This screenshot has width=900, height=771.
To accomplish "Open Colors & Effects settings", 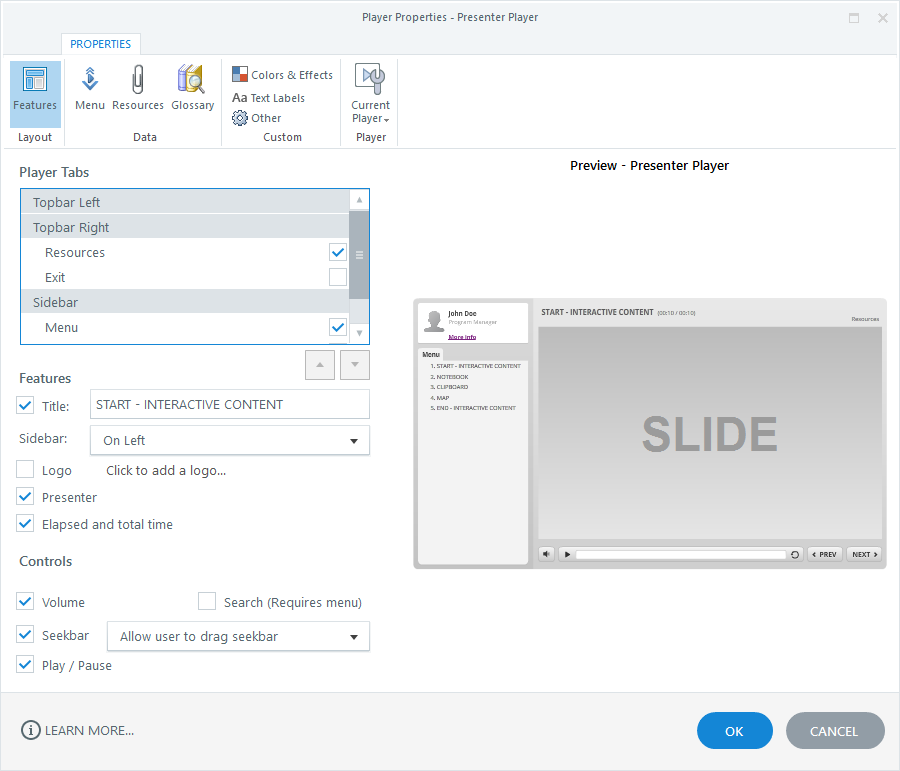I will tap(282, 75).
